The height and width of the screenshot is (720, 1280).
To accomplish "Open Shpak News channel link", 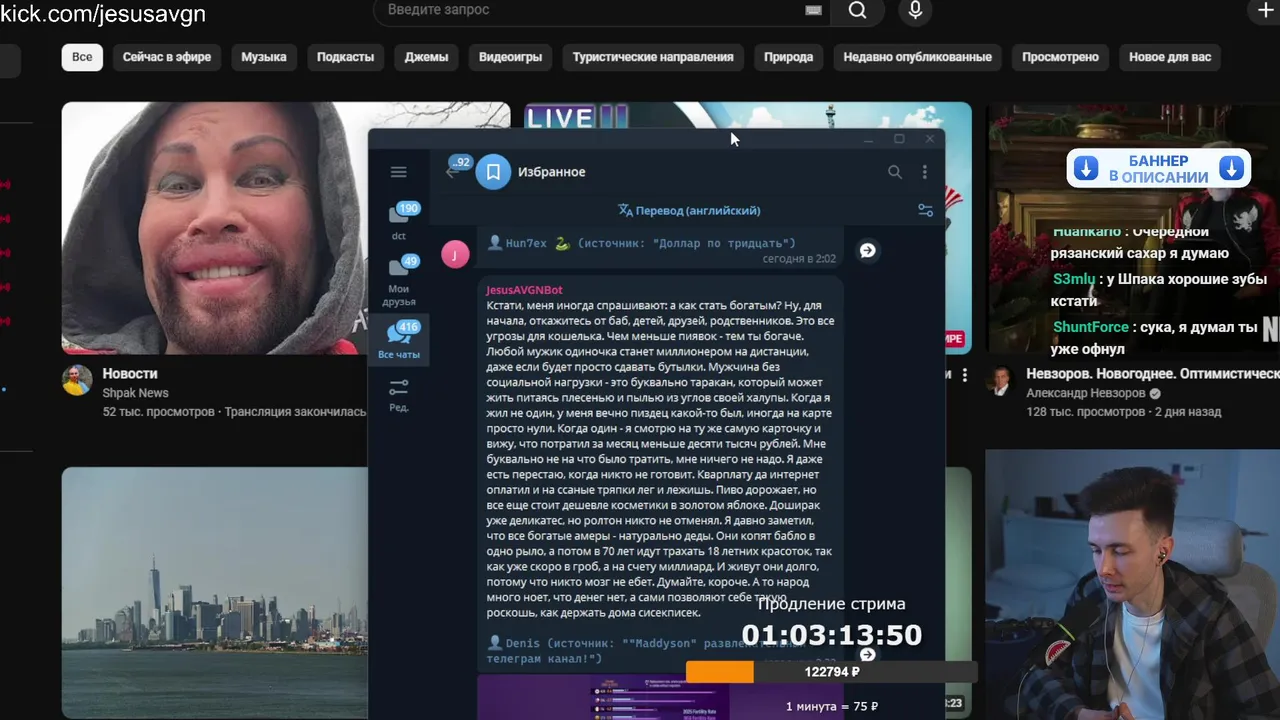I will 135,393.
